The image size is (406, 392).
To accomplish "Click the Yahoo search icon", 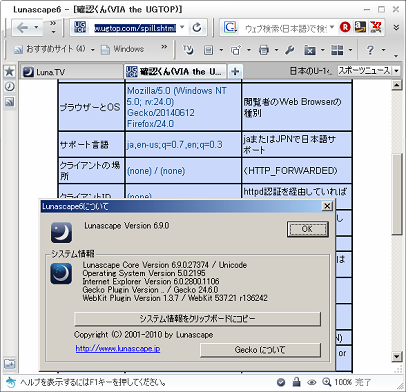I will 376,27.
